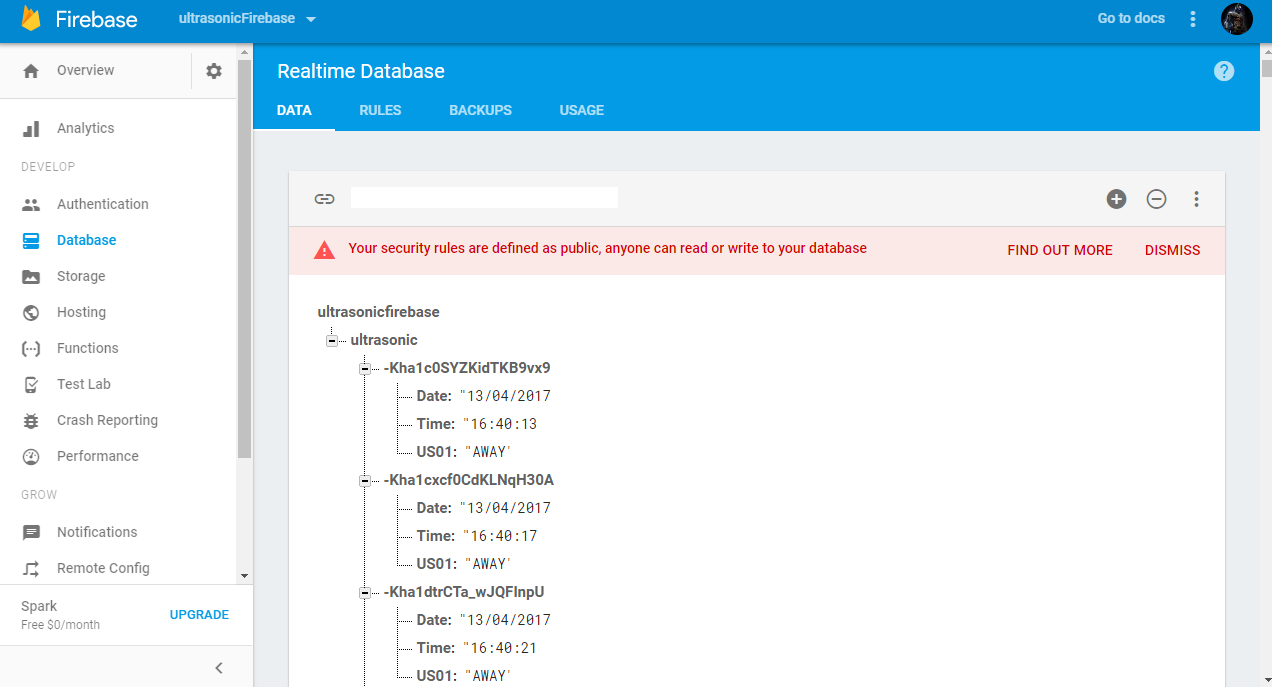The width and height of the screenshot is (1272, 687).
Task: Click the Storage image icon
Action: [31, 277]
